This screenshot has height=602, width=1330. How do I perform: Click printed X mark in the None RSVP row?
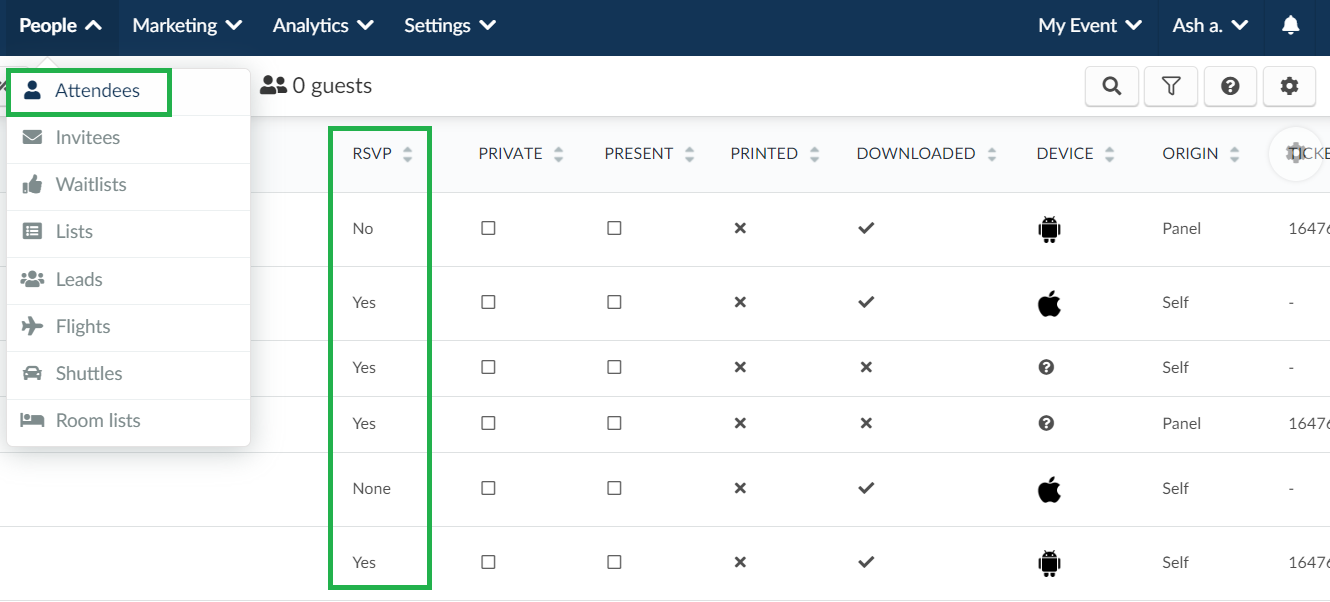[740, 489]
